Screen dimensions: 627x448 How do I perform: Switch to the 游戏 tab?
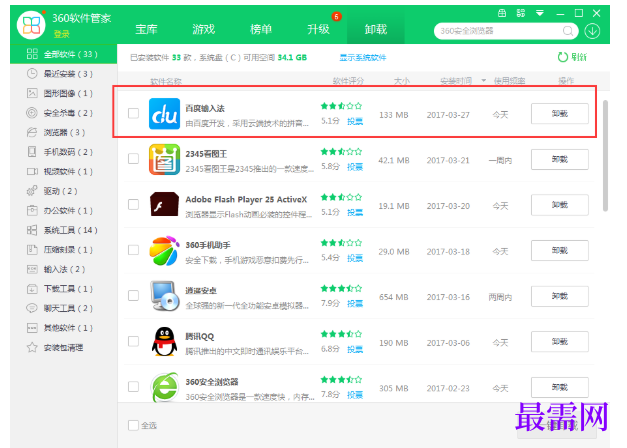tap(204, 29)
